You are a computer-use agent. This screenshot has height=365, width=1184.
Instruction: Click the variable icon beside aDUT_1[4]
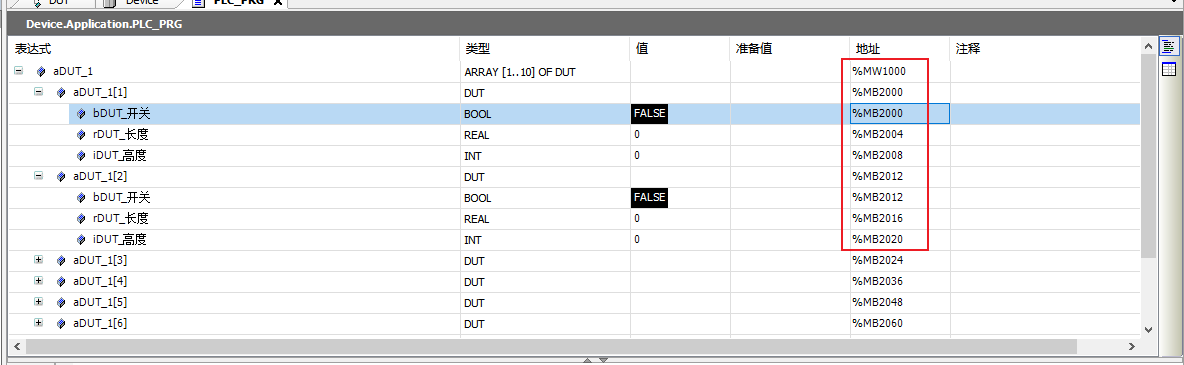click(x=61, y=282)
